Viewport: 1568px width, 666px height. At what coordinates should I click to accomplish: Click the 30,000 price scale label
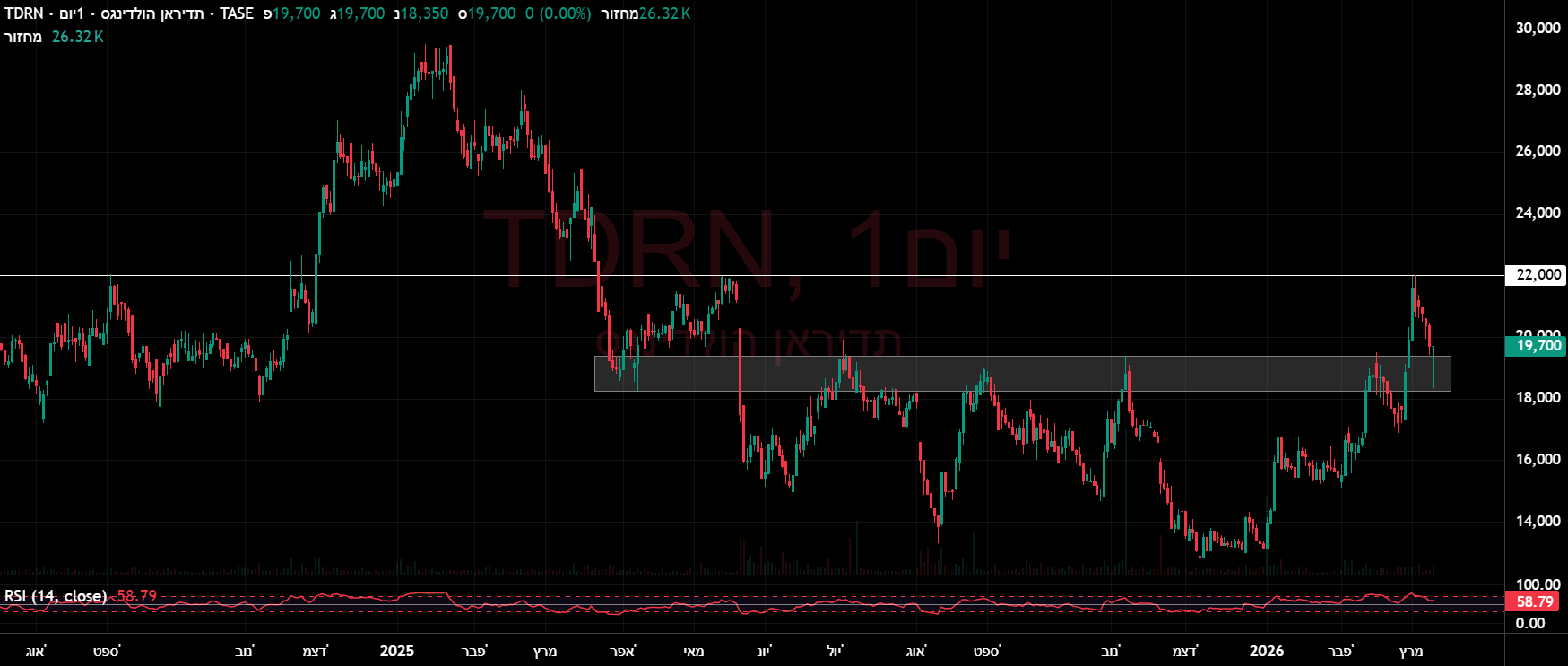(x=1538, y=28)
